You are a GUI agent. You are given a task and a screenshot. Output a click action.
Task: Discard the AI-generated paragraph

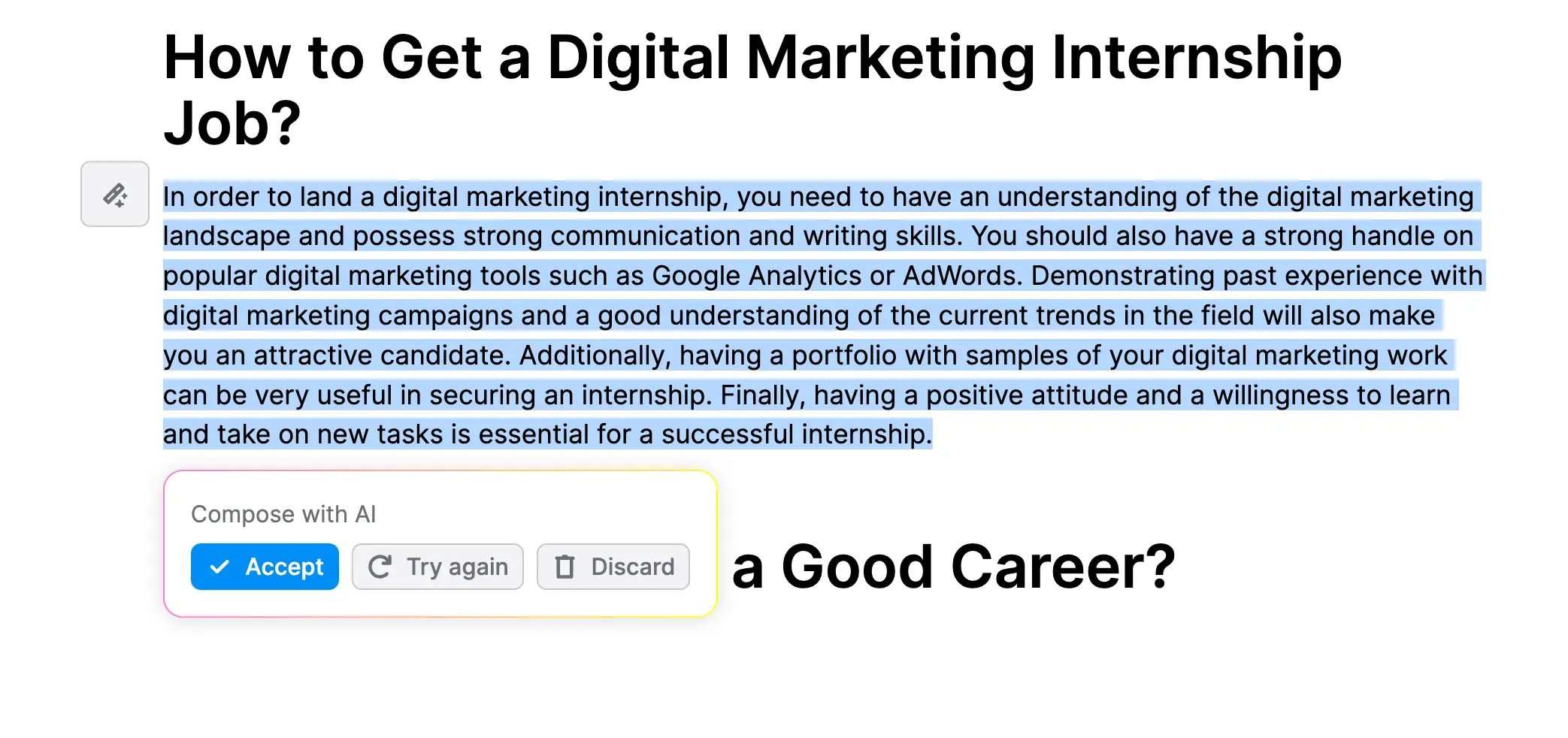point(613,567)
